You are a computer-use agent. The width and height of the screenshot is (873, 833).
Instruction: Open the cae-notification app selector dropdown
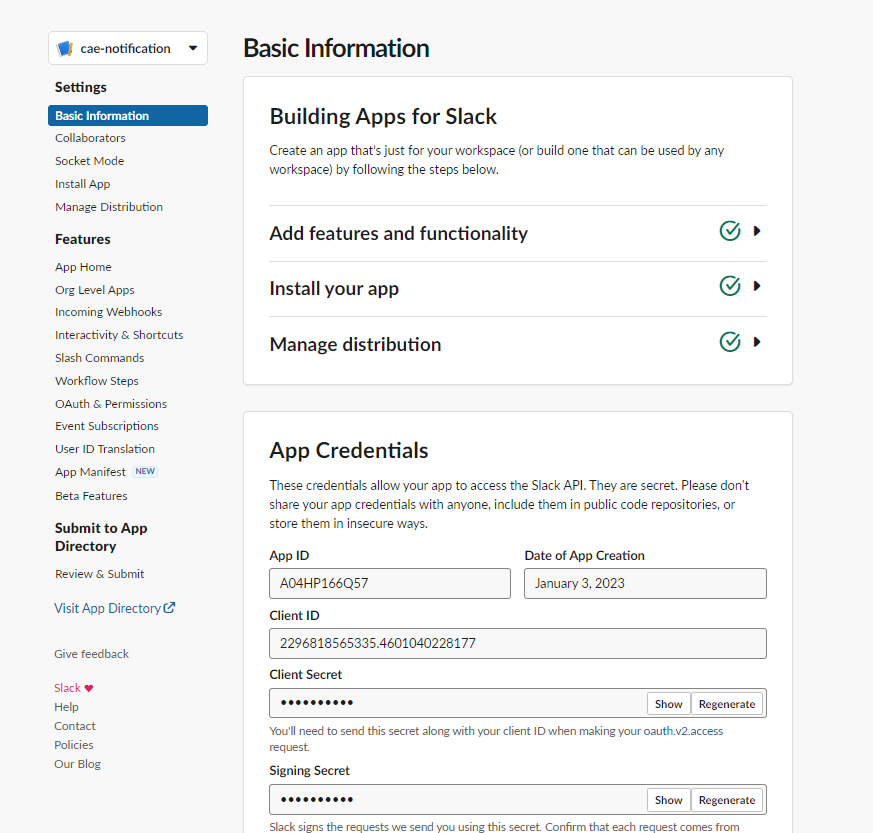pos(127,48)
